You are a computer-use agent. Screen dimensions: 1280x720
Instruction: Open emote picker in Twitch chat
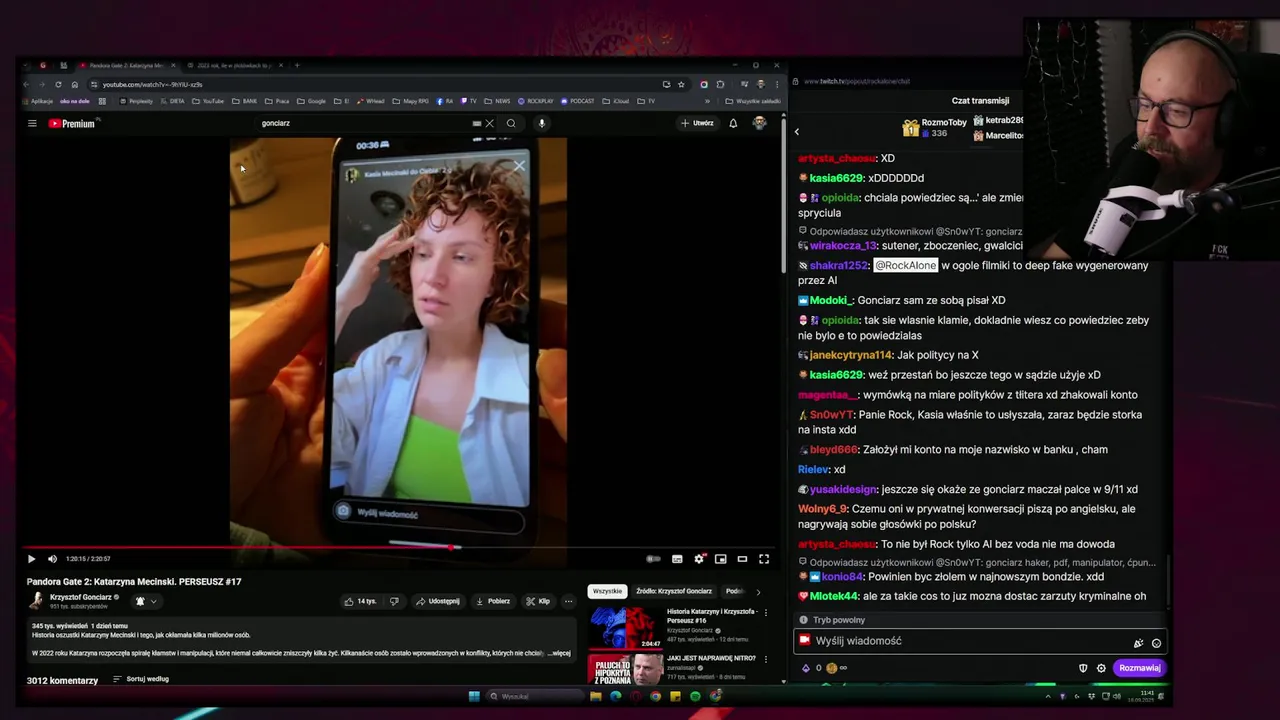coord(1156,643)
